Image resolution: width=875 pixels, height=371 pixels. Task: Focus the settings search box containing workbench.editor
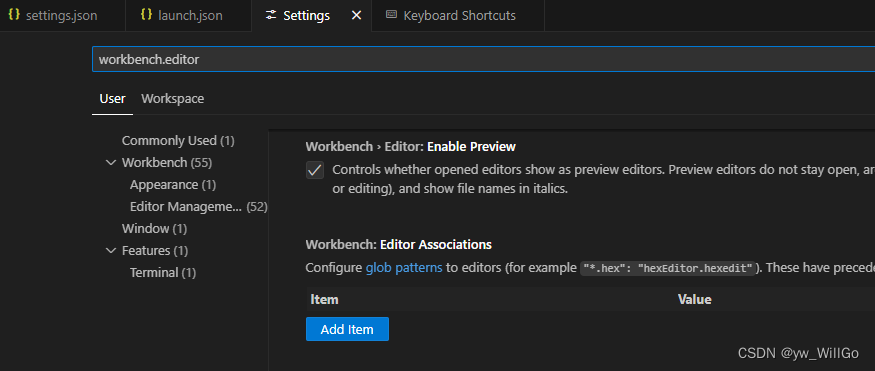(483, 60)
